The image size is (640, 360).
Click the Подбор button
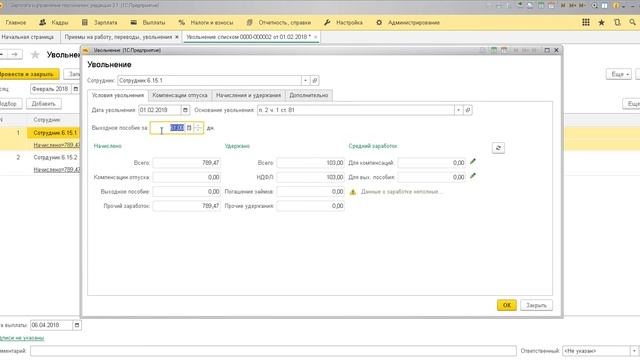click(x=10, y=104)
